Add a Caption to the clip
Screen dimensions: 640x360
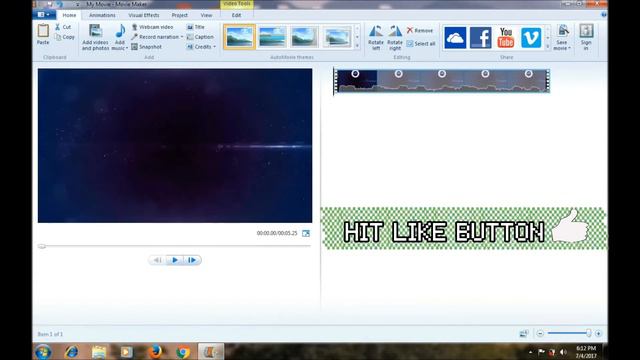pos(200,37)
